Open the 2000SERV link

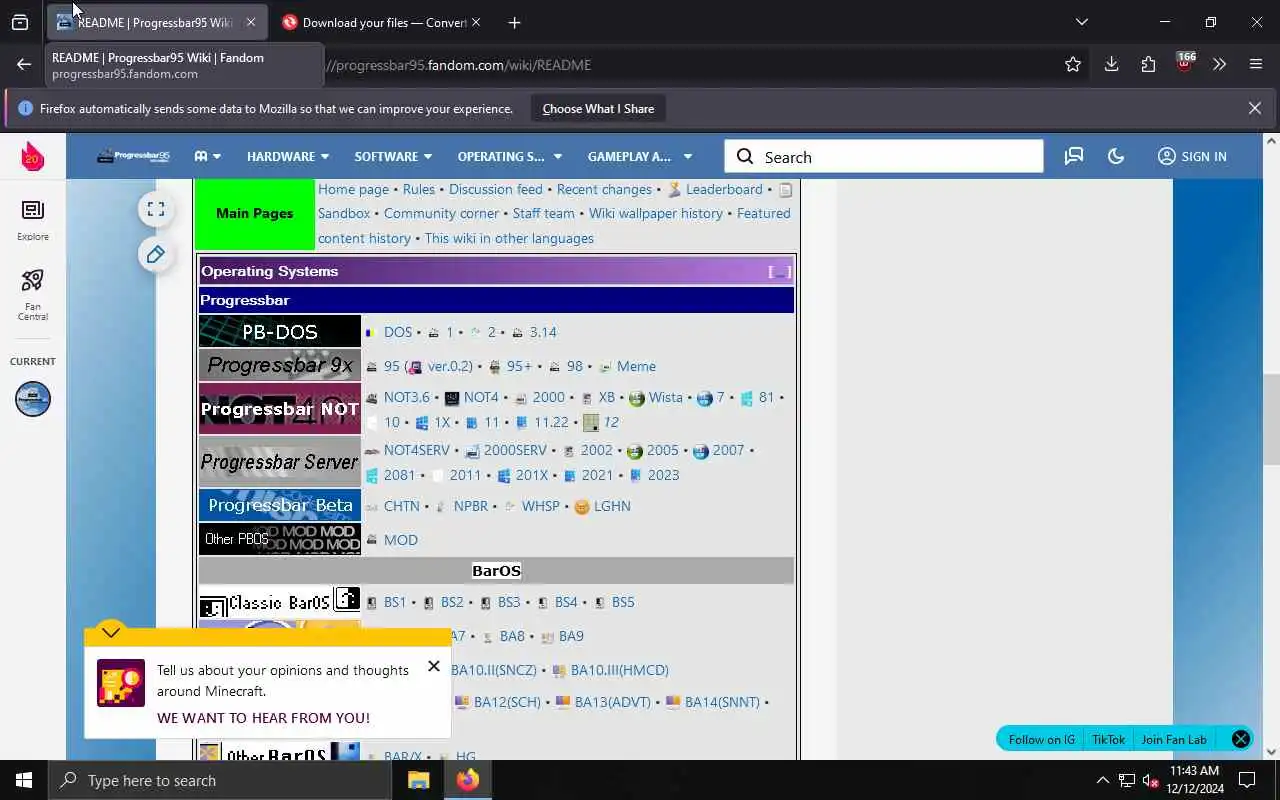click(x=515, y=450)
